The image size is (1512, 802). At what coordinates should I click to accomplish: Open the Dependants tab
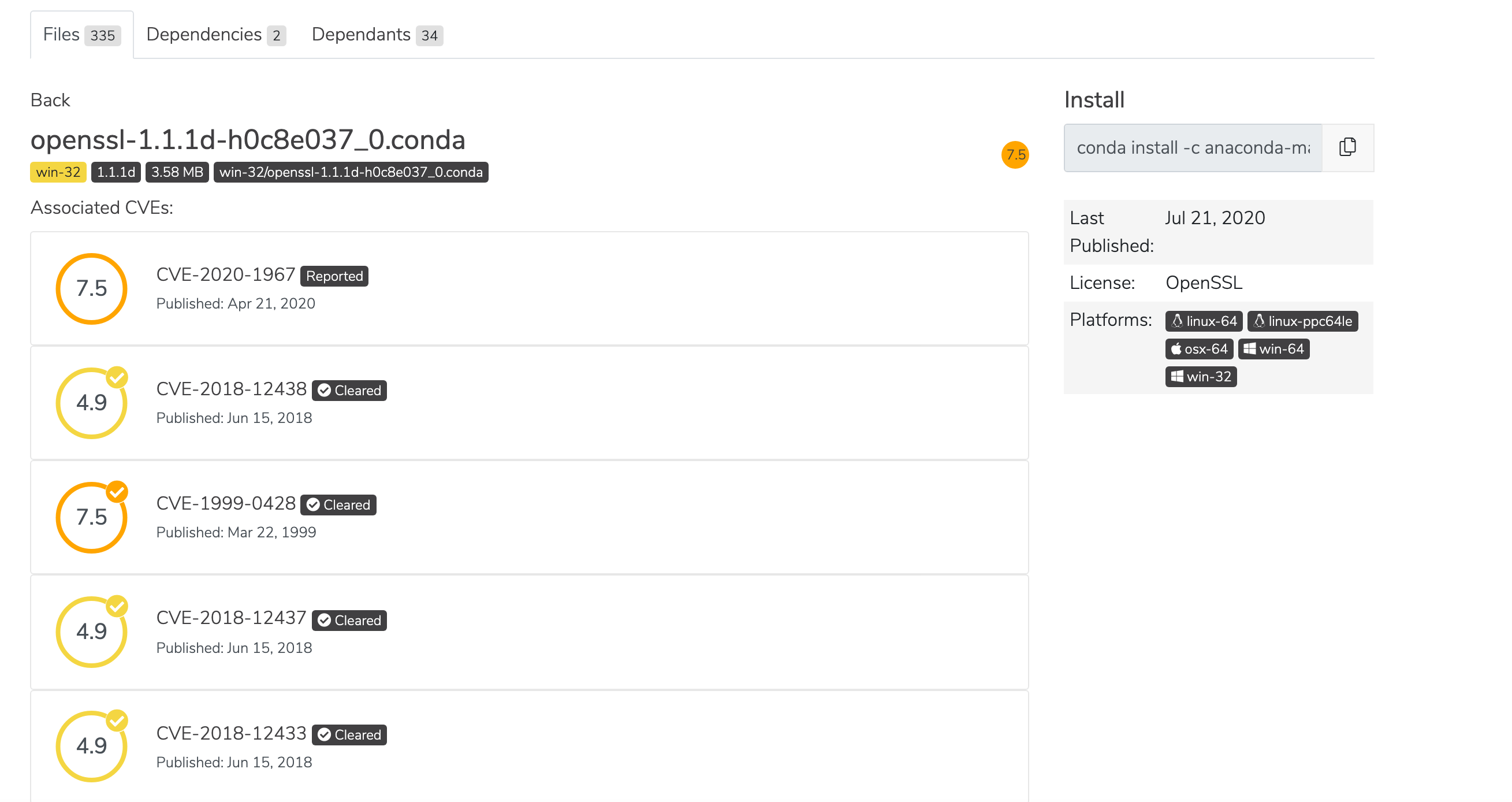(377, 35)
